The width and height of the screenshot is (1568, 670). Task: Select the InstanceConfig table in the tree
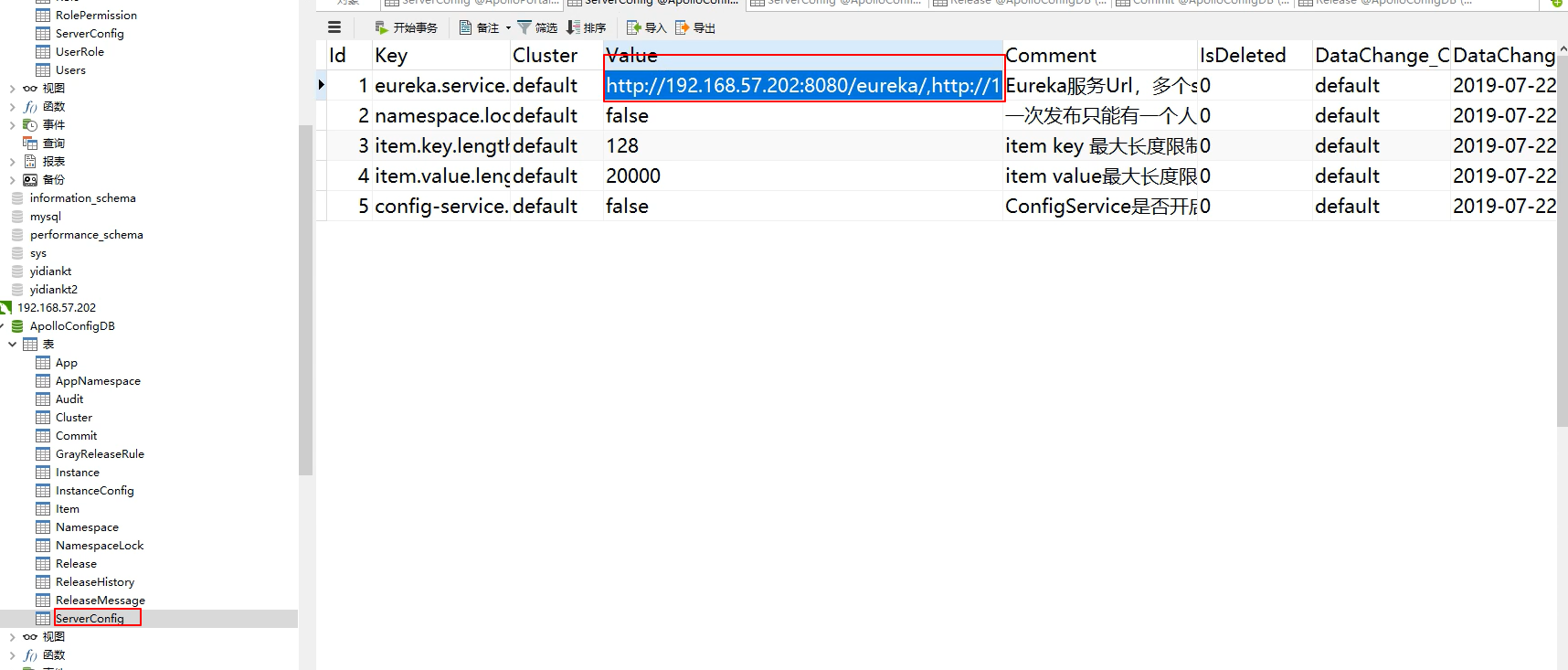click(x=95, y=490)
